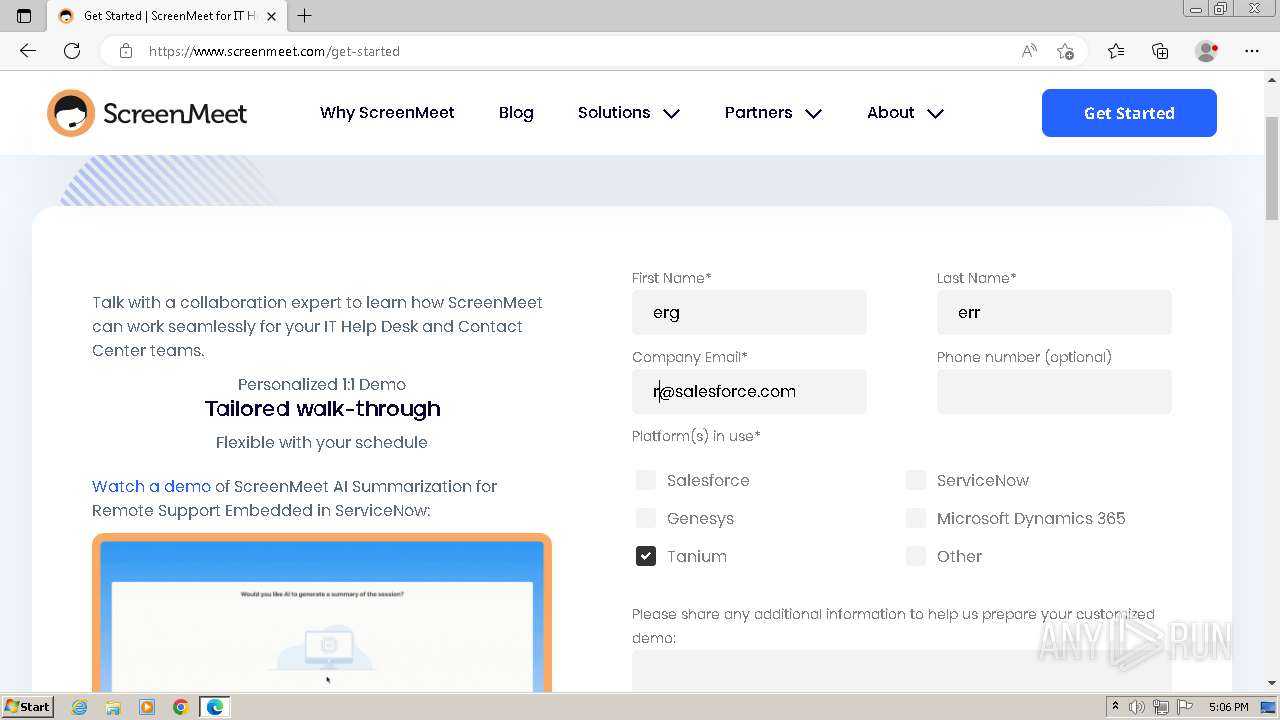1280x720 pixels.
Task: Click the Phone number input field
Action: [1054, 391]
